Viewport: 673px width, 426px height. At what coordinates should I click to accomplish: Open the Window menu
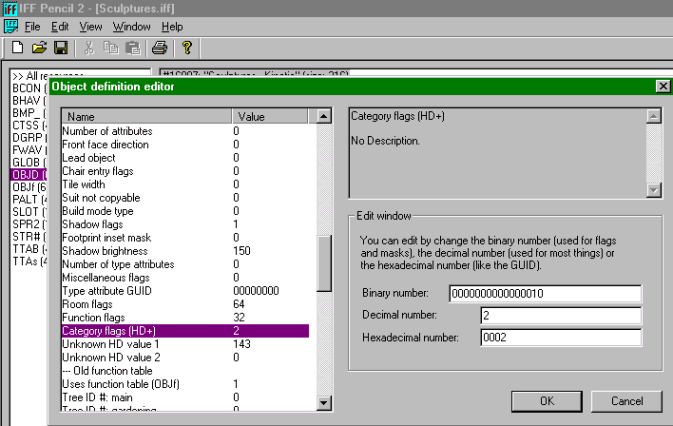click(x=130, y=26)
